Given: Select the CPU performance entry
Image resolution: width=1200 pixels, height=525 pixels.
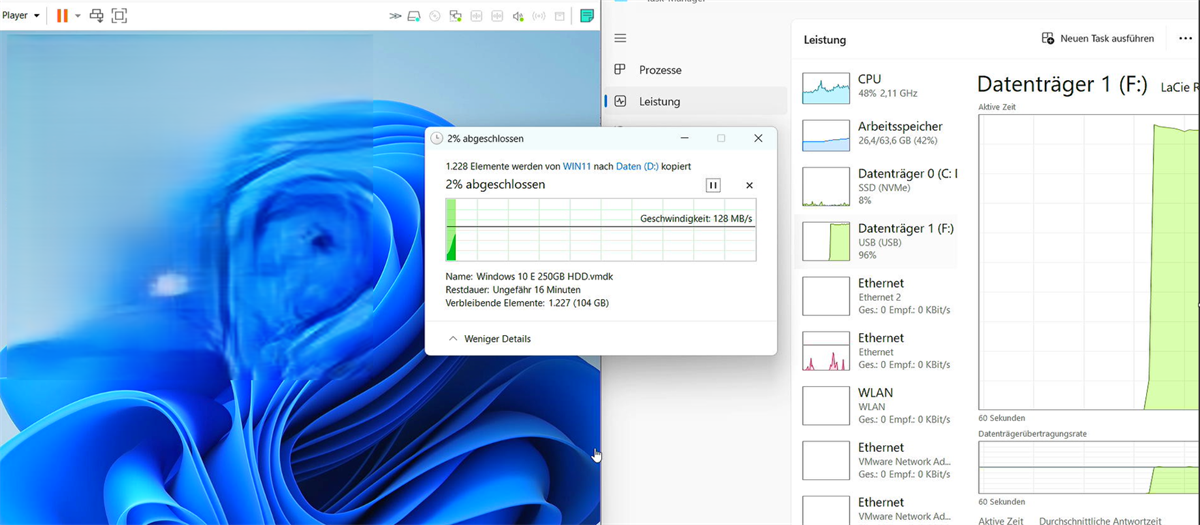Looking at the screenshot, I should coord(876,87).
